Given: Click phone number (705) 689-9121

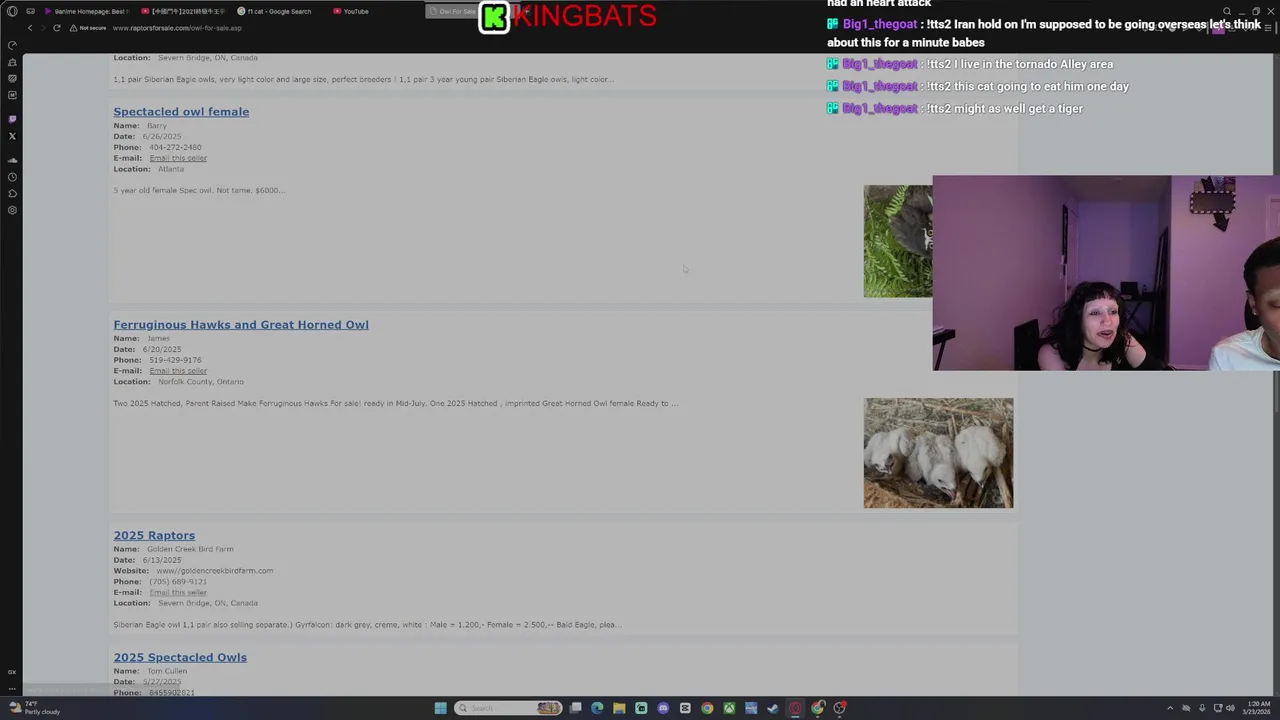Looking at the screenshot, I should (x=178, y=582).
